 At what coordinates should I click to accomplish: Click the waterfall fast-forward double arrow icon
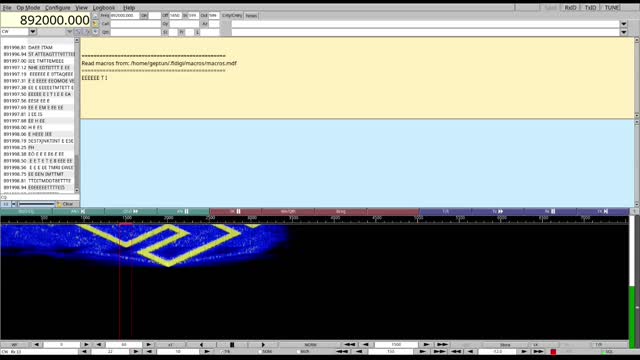[442, 345]
